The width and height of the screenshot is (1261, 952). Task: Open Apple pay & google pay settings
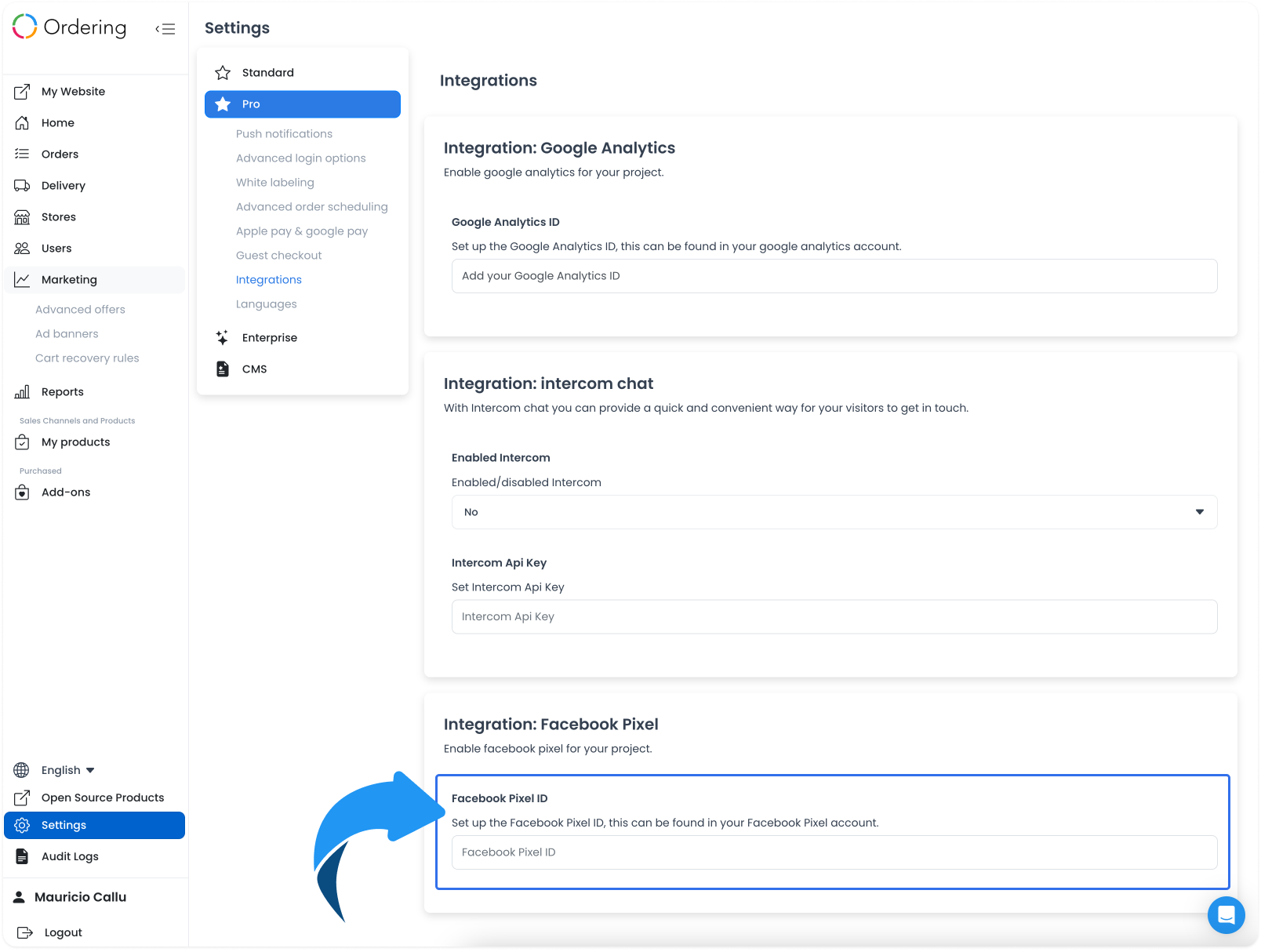(x=301, y=231)
